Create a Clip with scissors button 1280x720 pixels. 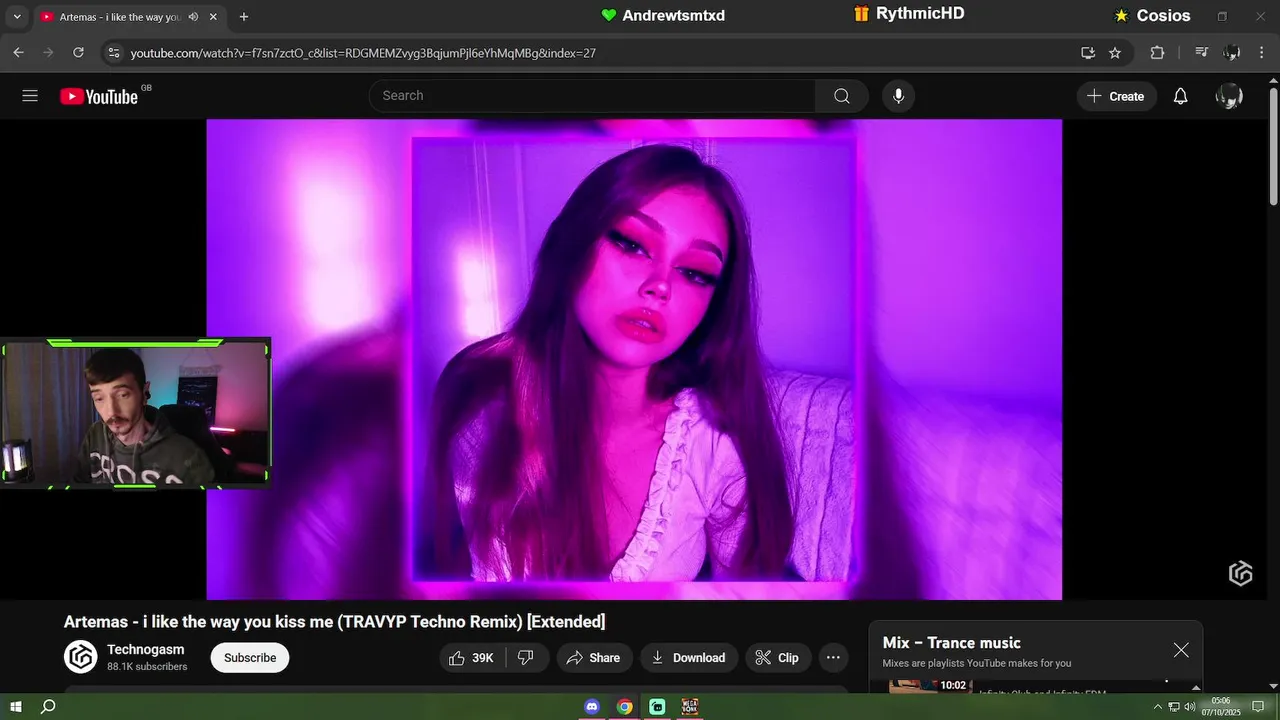point(777,658)
